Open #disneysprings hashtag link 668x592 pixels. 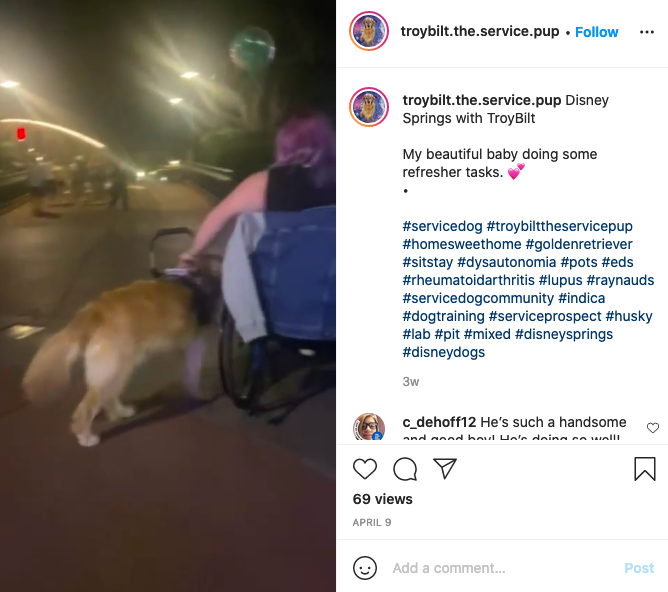click(564, 334)
